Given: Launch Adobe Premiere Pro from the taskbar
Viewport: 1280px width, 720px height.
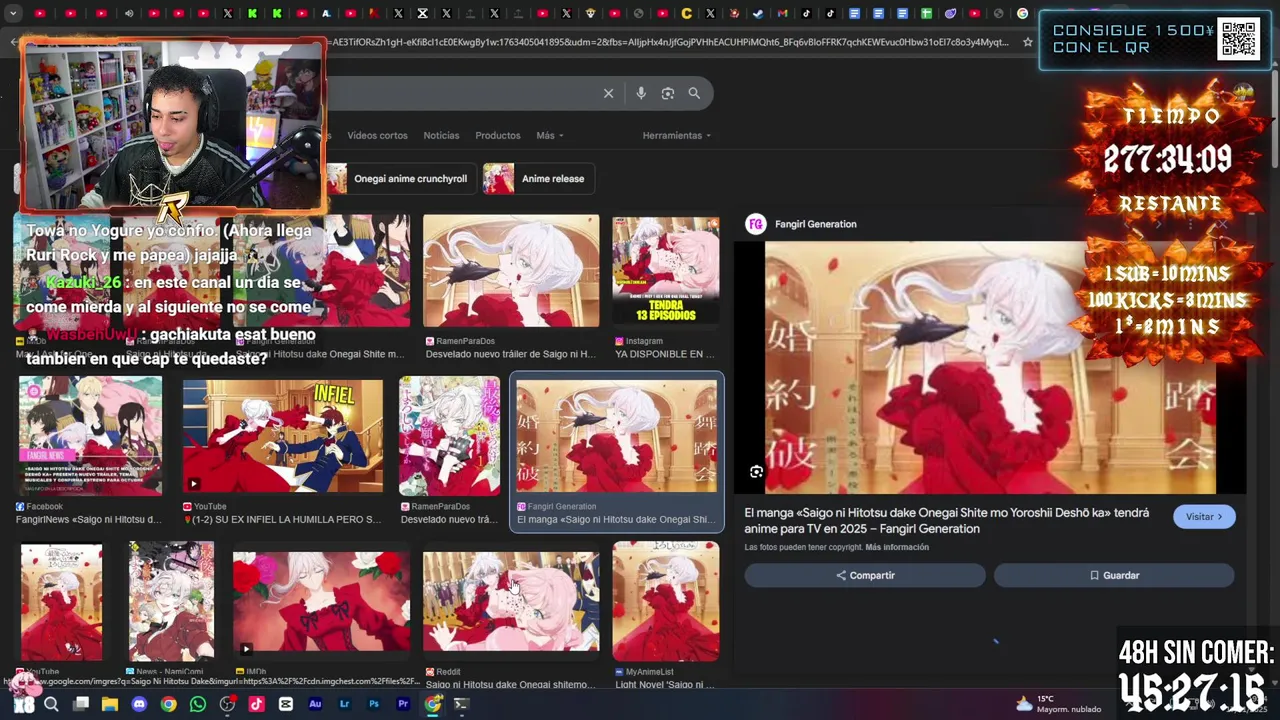Looking at the screenshot, I should click(x=403, y=704).
